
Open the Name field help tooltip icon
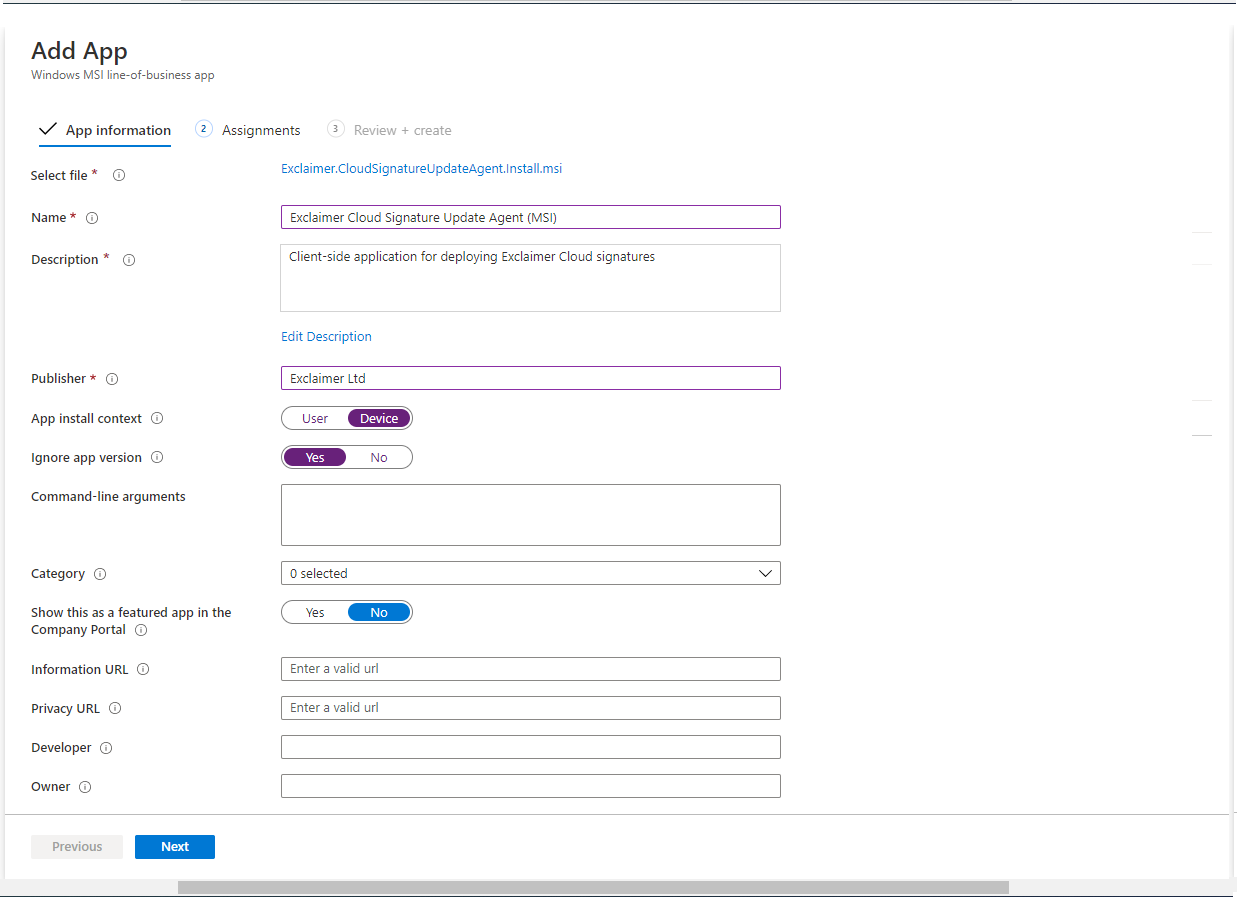click(x=95, y=217)
